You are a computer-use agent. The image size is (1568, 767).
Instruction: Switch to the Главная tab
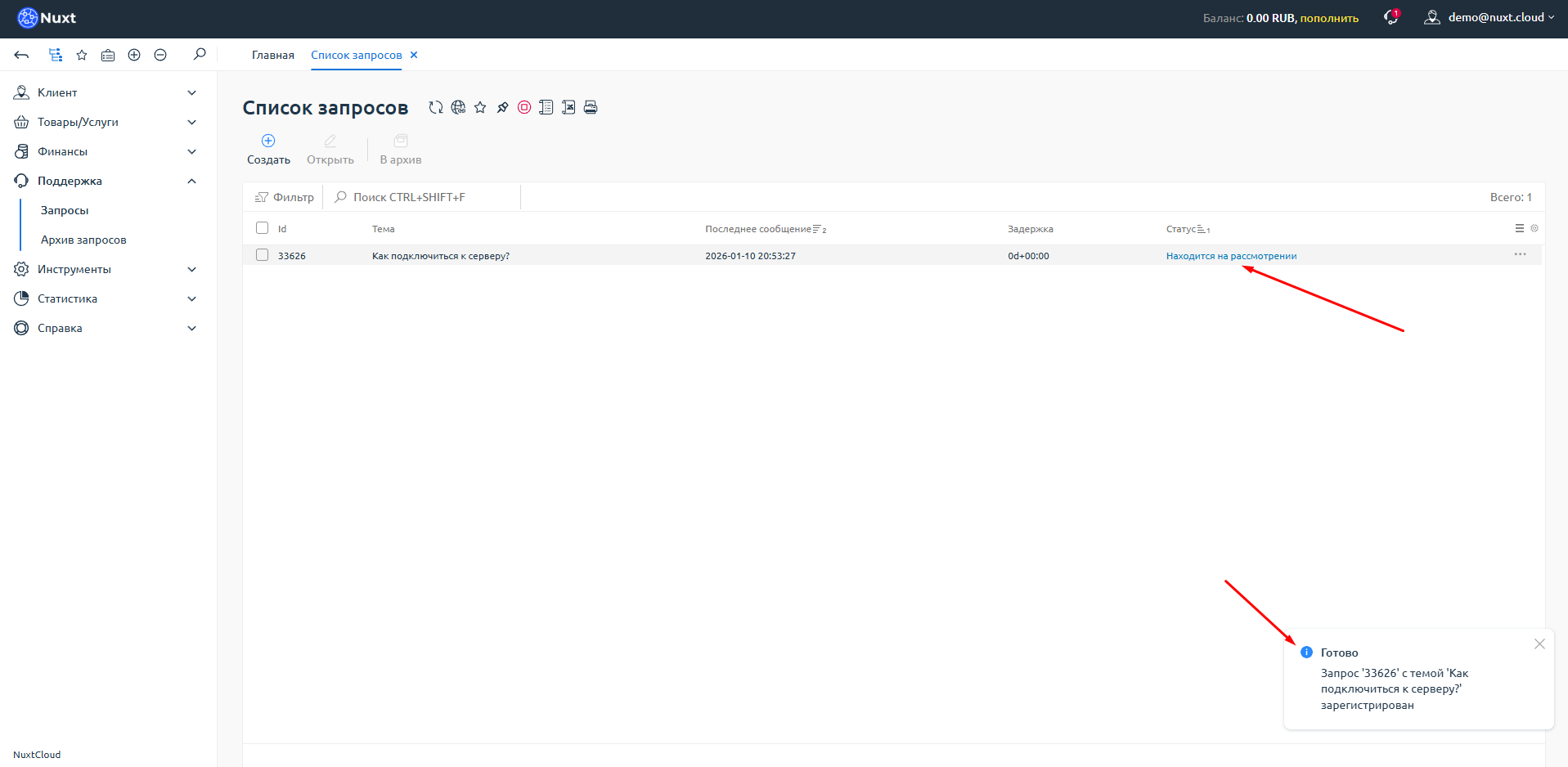[272, 55]
